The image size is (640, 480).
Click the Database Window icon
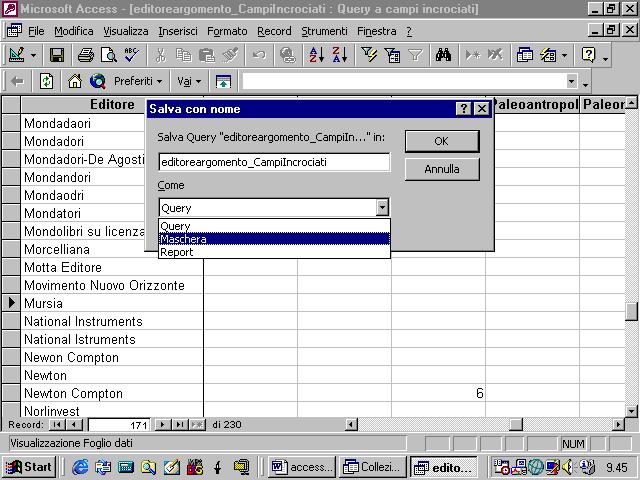[x=524, y=55]
